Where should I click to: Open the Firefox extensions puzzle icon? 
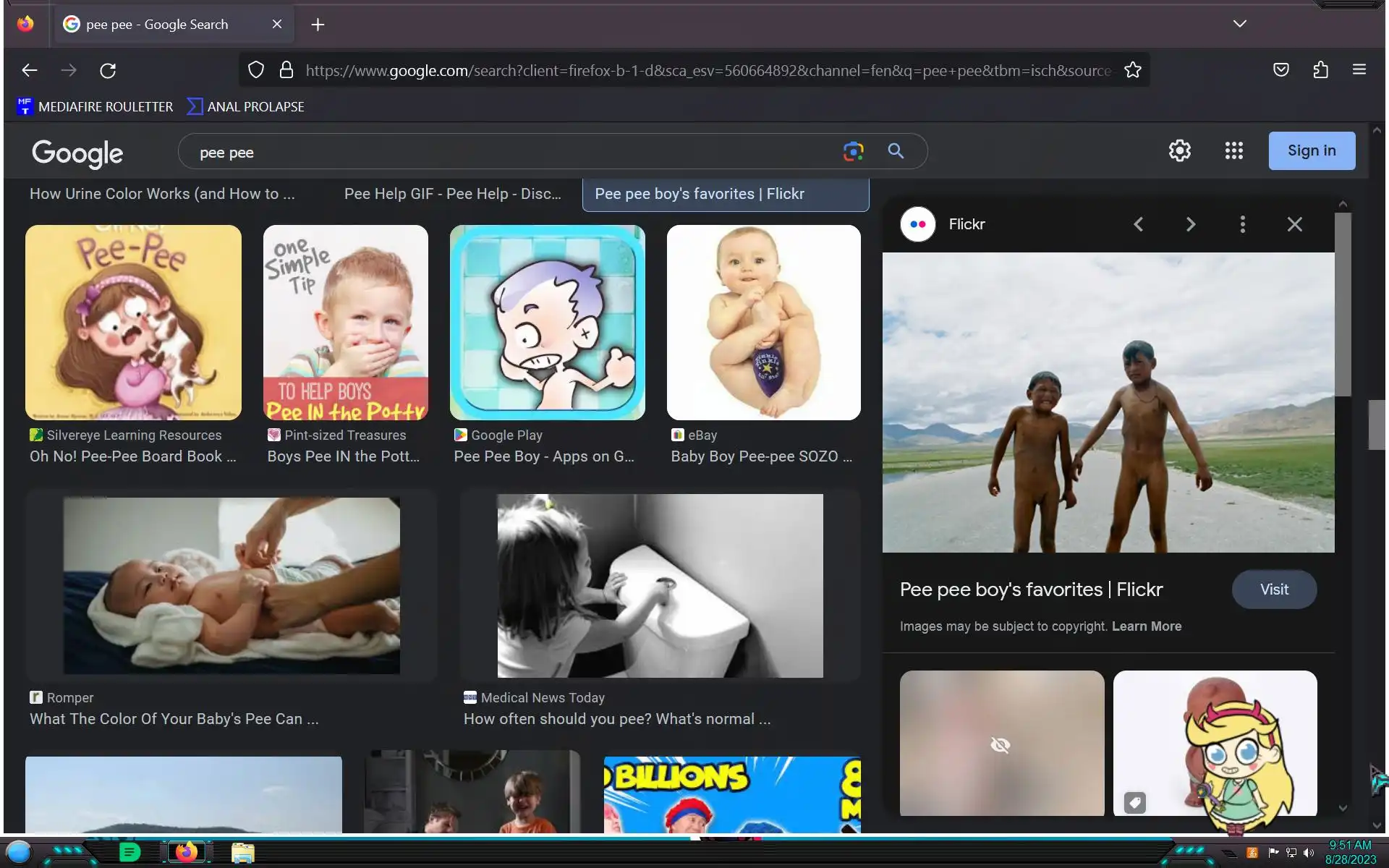point(1320,70)
